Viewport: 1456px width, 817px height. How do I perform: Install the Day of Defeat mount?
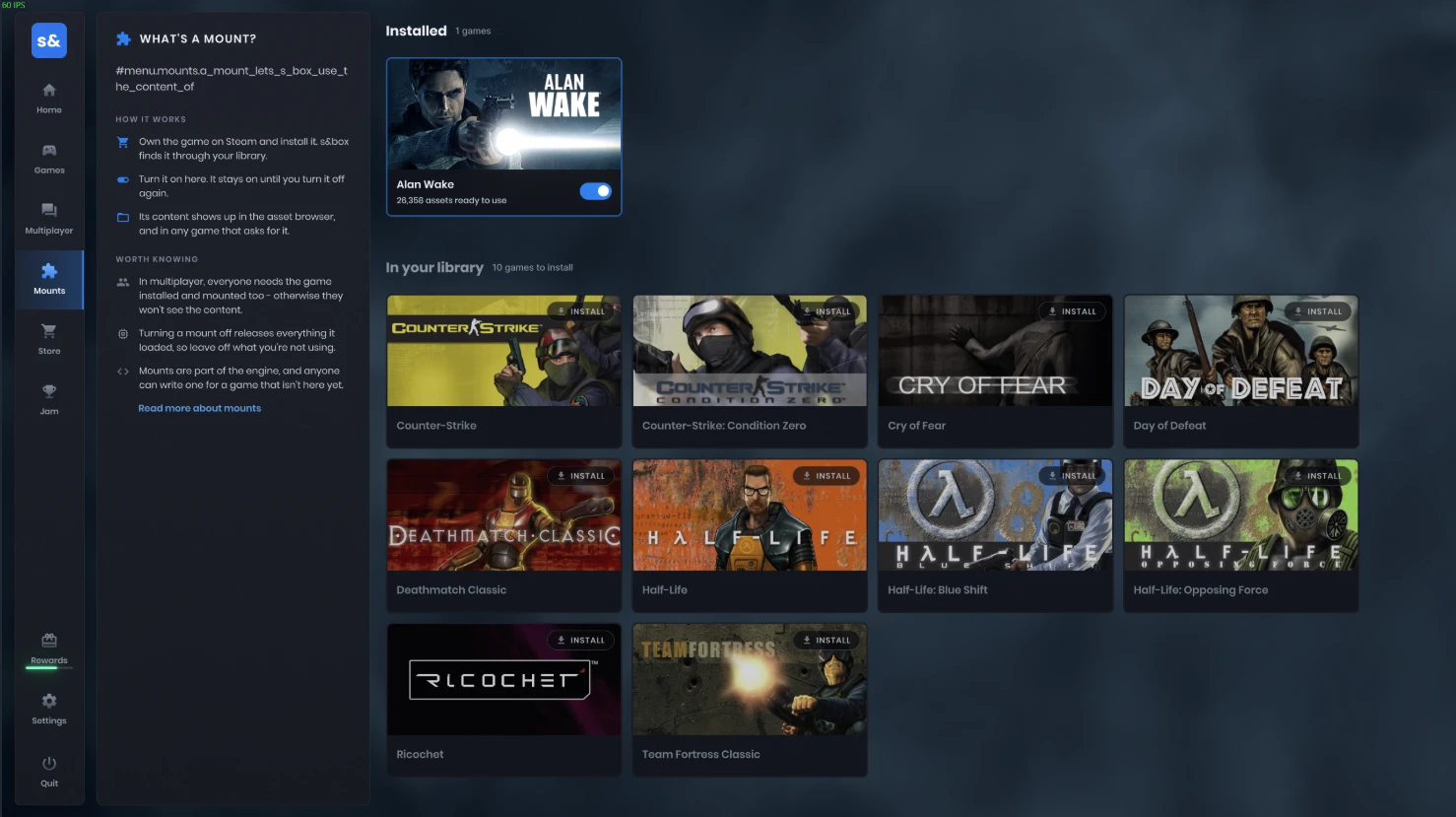(x=1318, y=311)
